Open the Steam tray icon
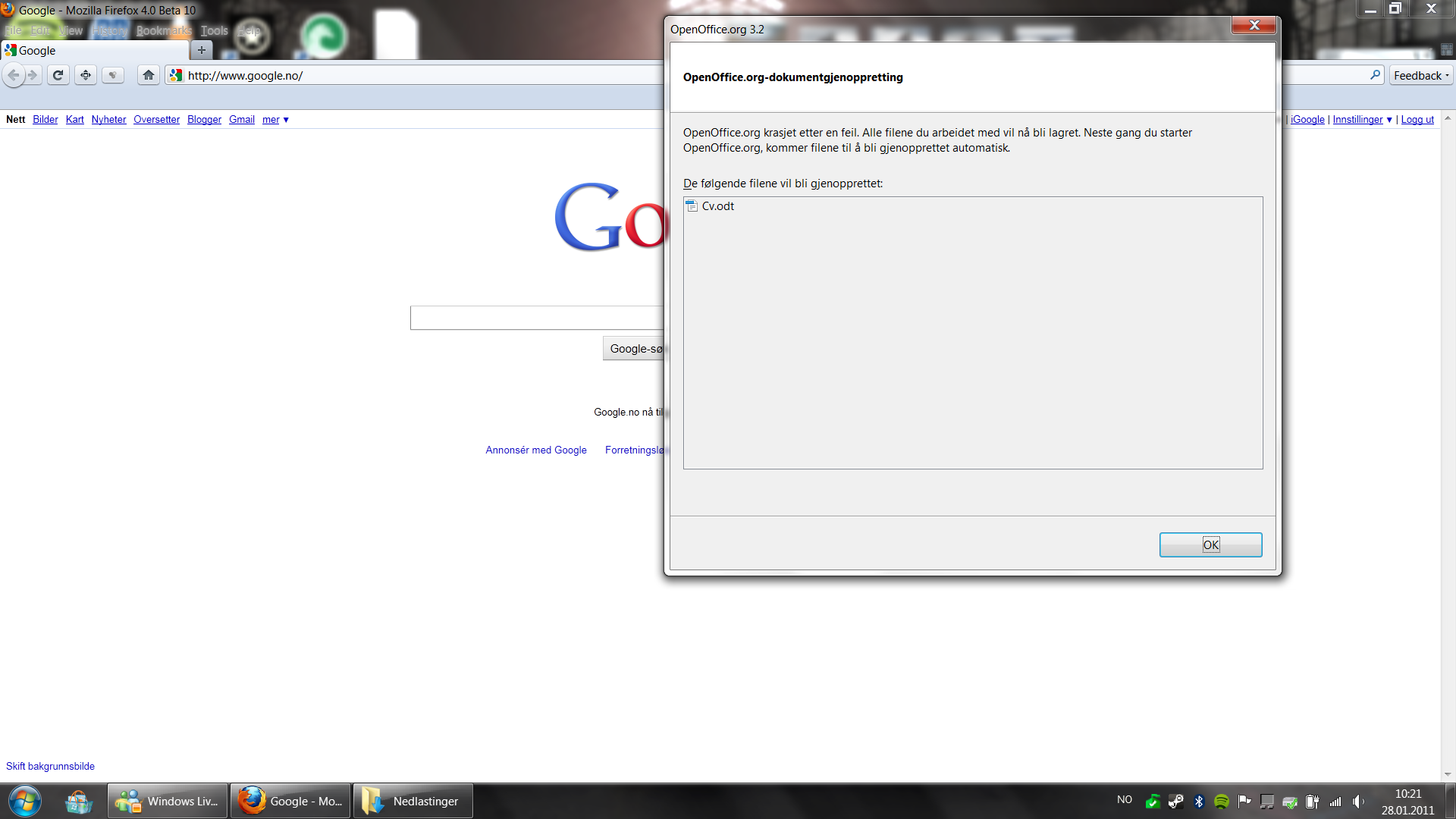This screenshot has height=819, width=1456. 1175,801
